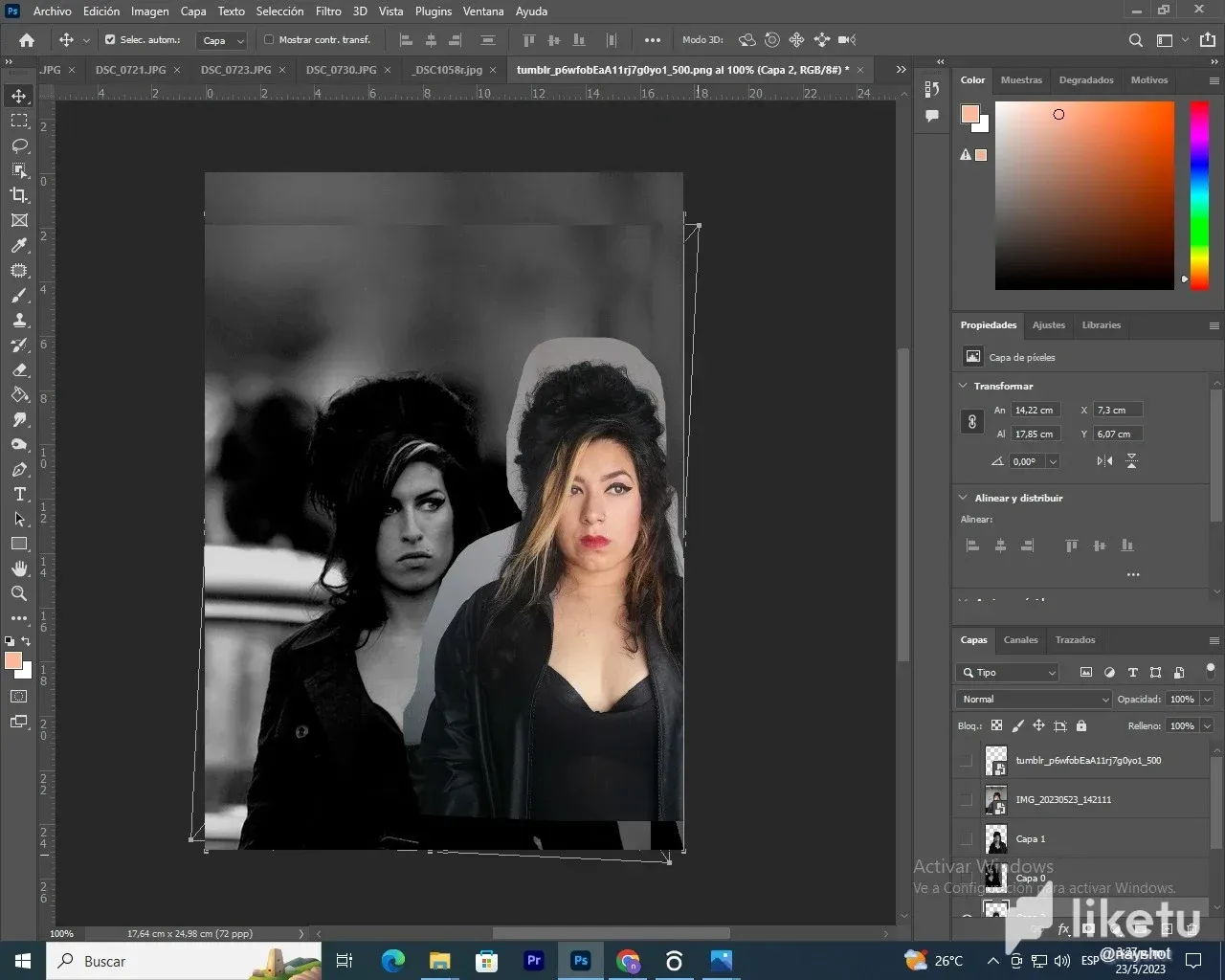Open the Normal blend mode dropdown
The width and height of the screenshot is (1225, 980).
click(x=1034, y=700)
